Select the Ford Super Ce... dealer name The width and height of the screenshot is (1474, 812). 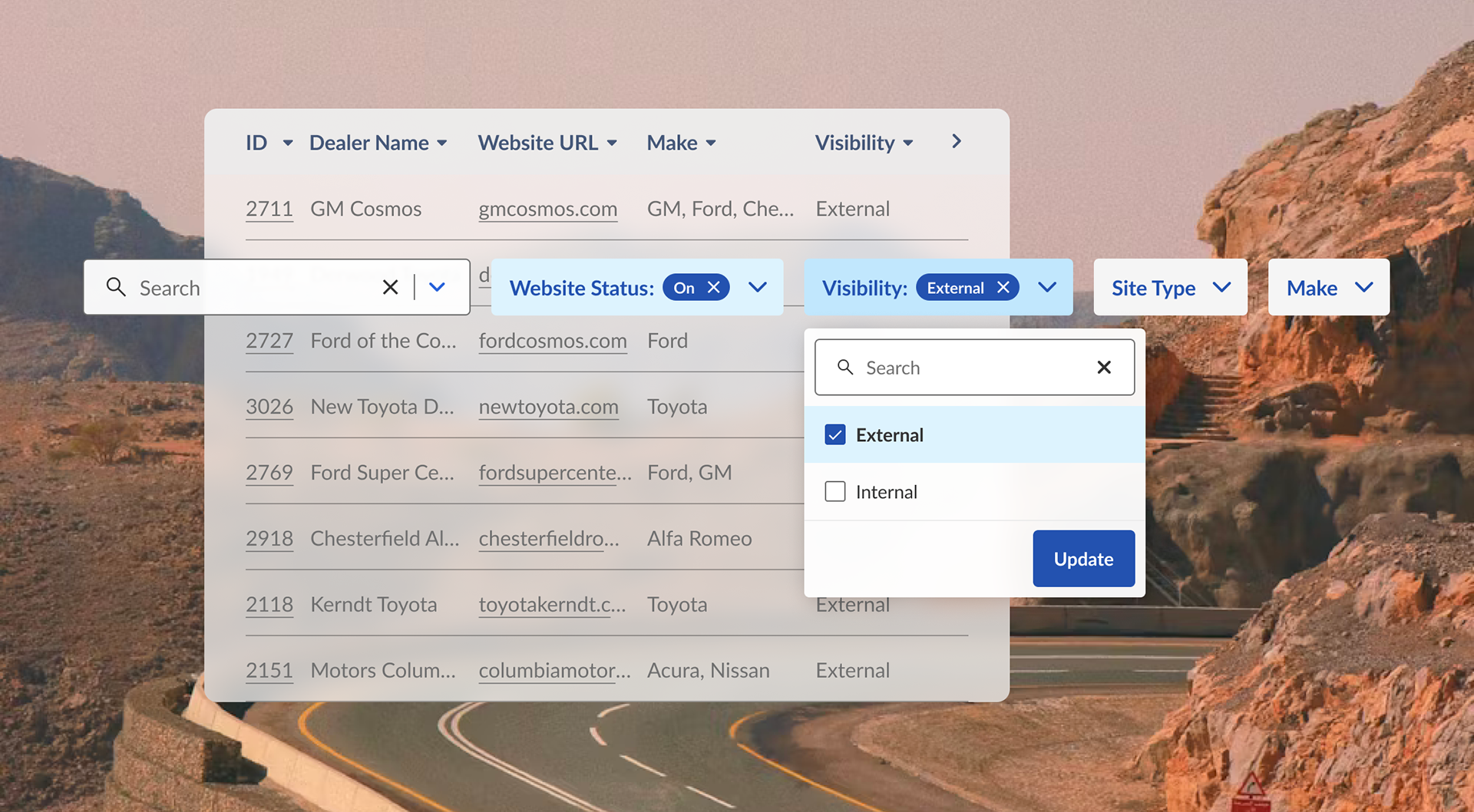point(382,473)
